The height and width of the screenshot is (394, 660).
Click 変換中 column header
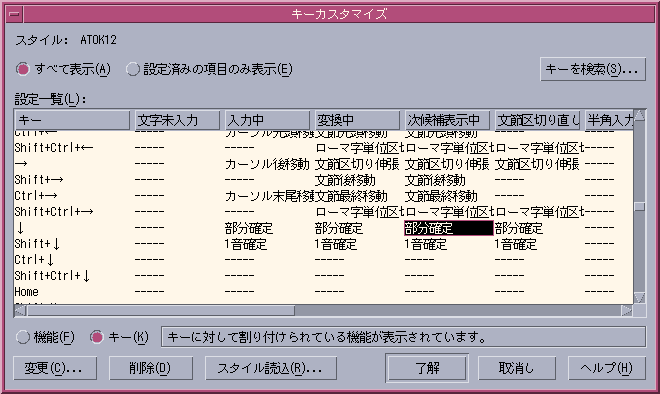[x=357, y=120]
